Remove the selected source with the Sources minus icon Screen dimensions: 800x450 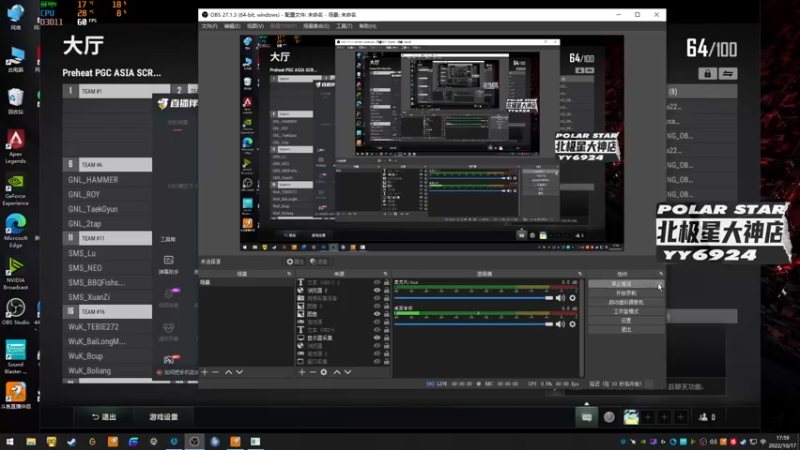(x=313, y=372)
